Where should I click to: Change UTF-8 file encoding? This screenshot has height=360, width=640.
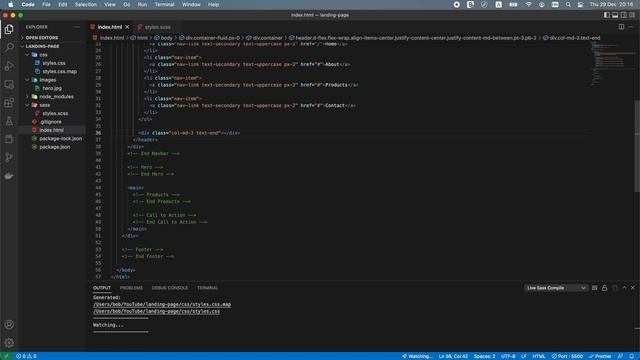[508, 356]
